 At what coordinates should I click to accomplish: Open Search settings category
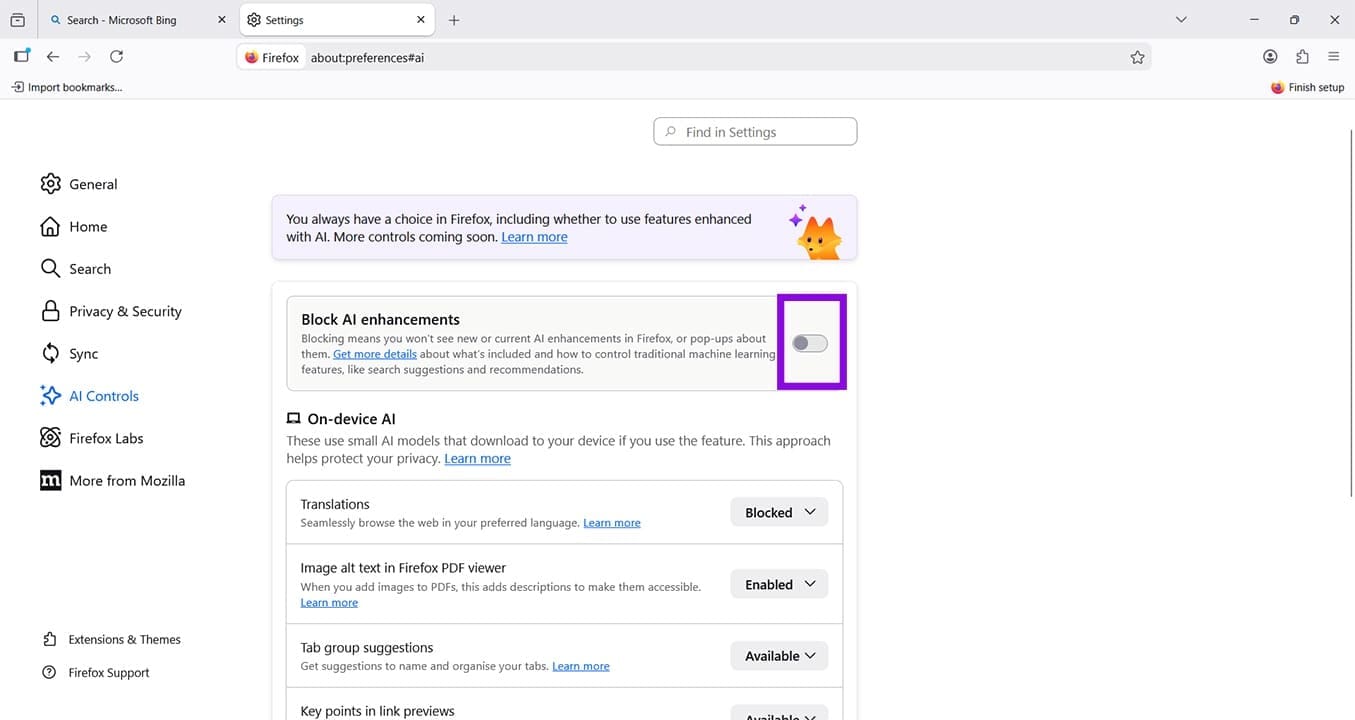coord(75,269)
